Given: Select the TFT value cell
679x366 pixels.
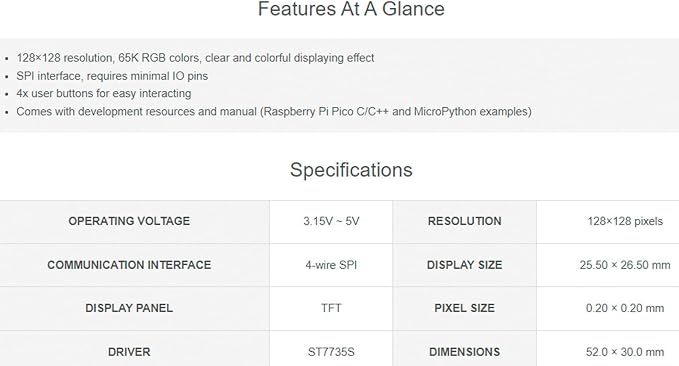Looking at the screenshot, I should tap(331, 308).
